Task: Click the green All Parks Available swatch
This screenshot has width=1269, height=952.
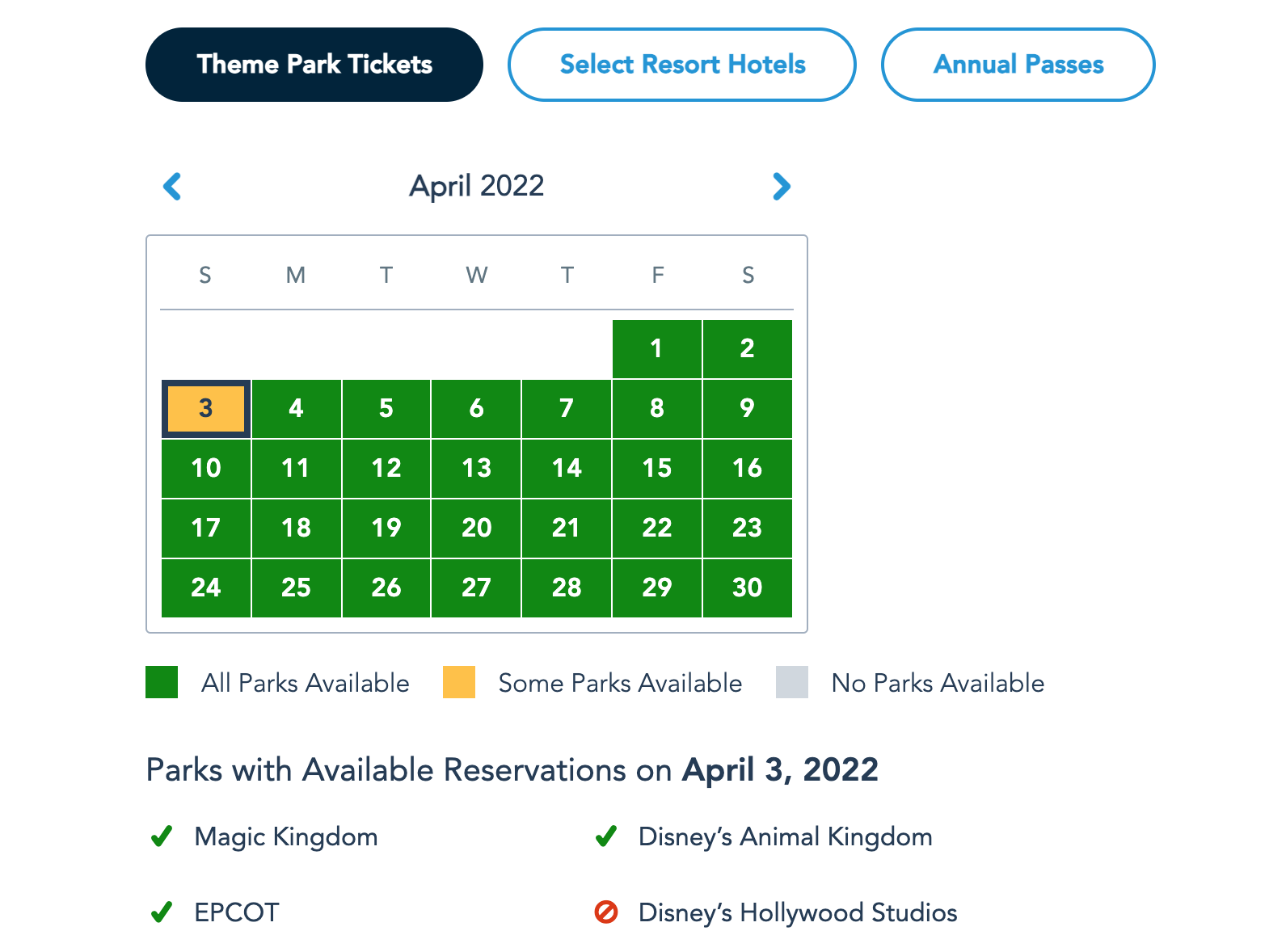Action: pos(162,682)
